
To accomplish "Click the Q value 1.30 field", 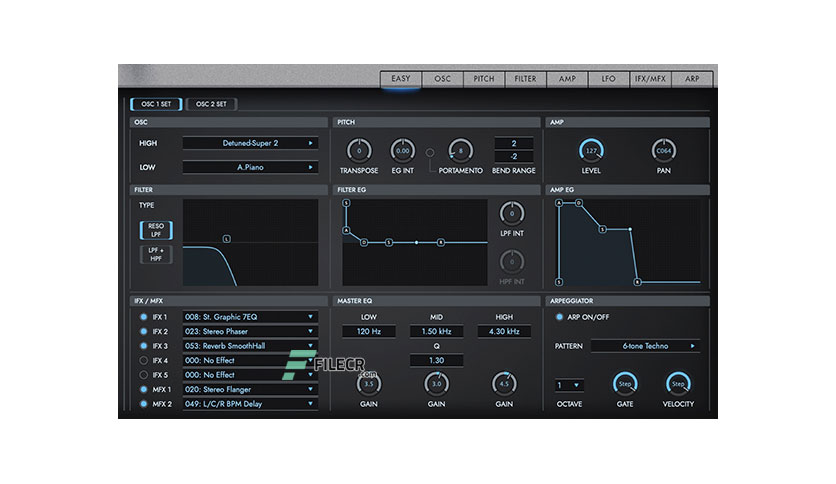I will click(x=436, y=360).
